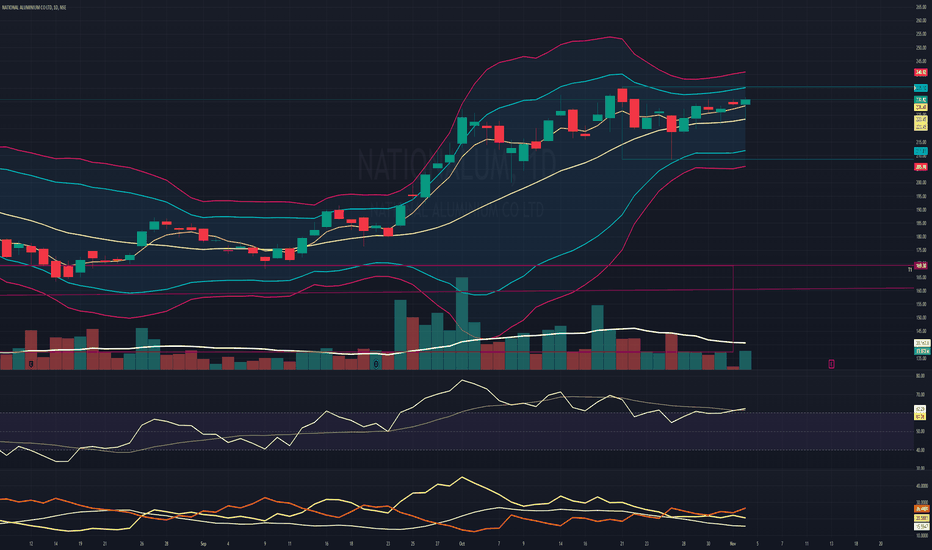This screenshot has height=550, width=932.
Task: Click the '10.0000' label in the bottom indicator scale
Action: click(x=921, y=535)
